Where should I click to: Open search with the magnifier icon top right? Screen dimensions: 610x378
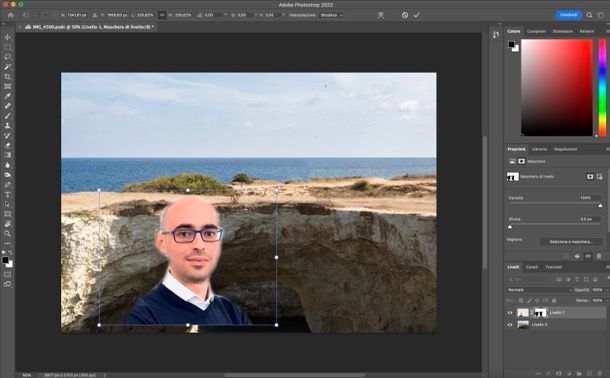(589, 15)
